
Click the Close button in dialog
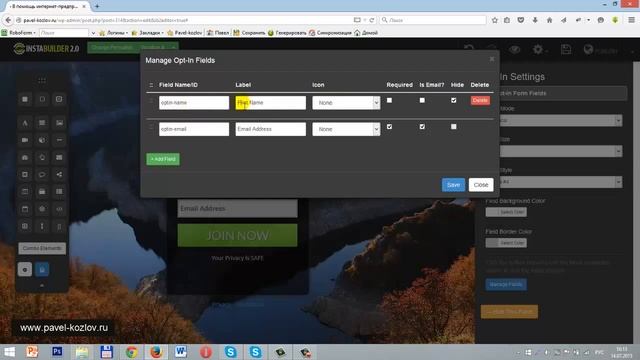pyautogui.click(x=481, y=185)
